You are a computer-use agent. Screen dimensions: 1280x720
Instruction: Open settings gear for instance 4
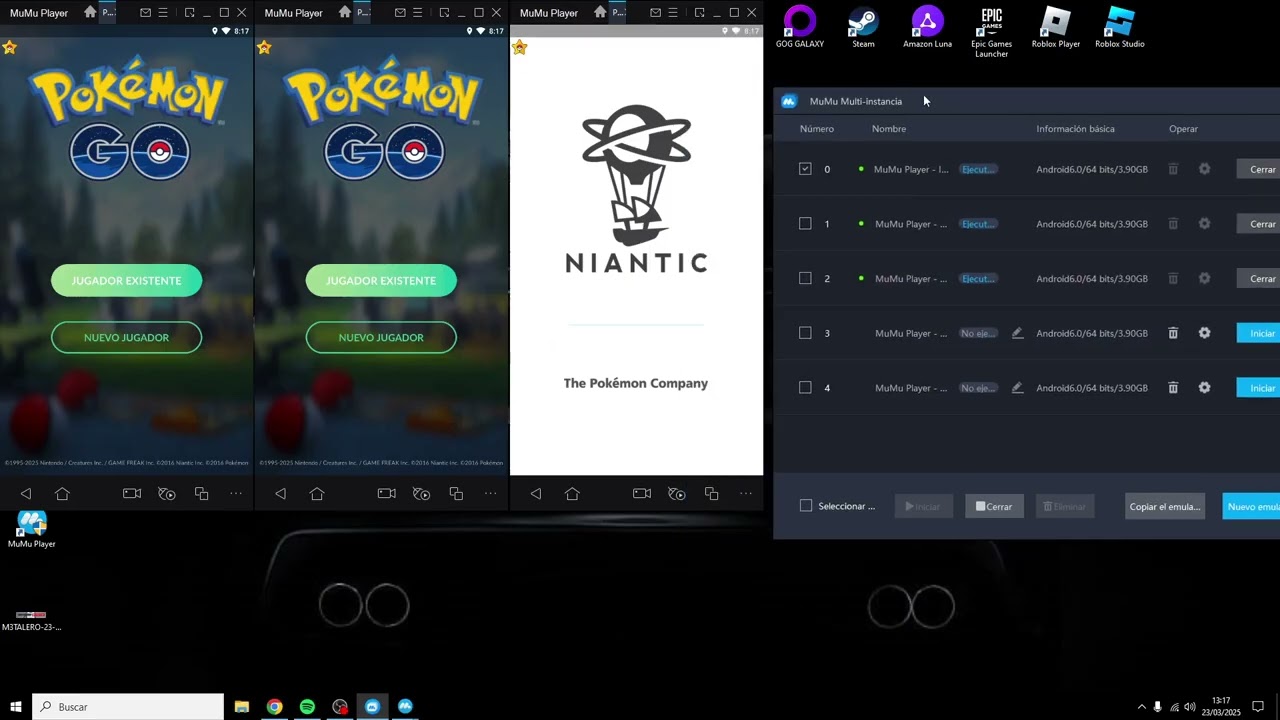[1204, 388]
